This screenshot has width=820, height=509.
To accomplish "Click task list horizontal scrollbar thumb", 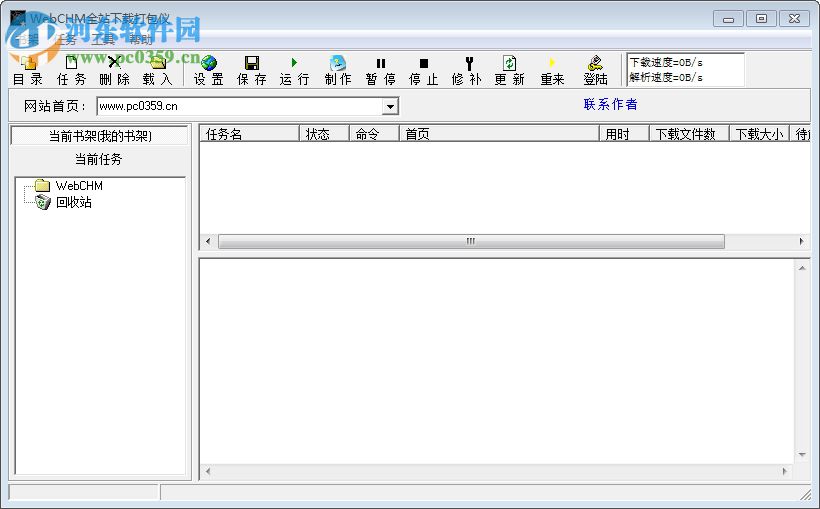I will coord(471,241).
